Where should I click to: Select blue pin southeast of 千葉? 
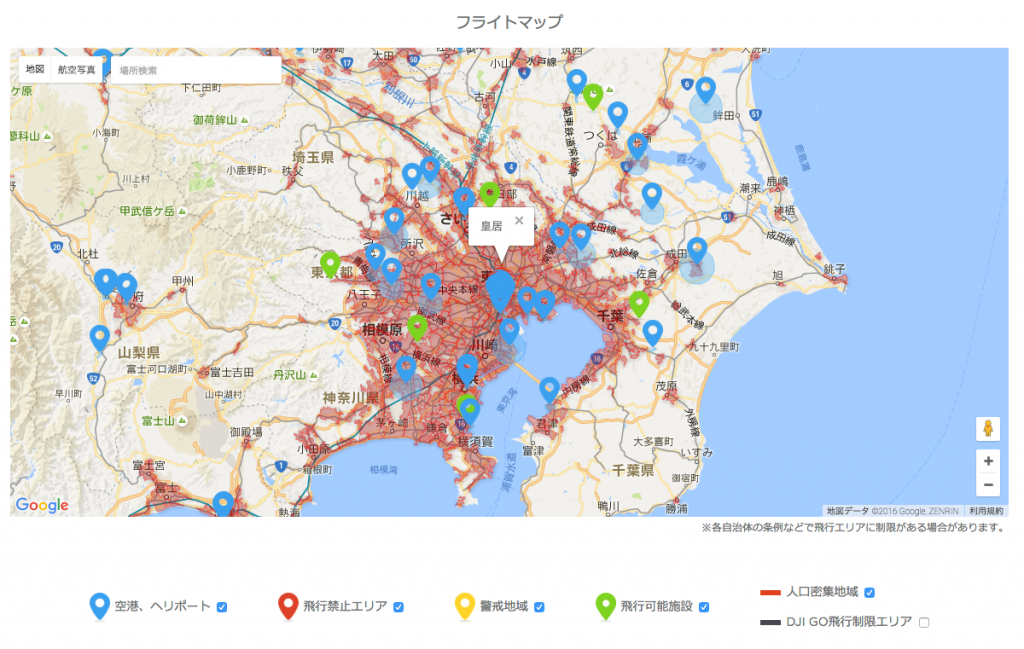click(652, 332)
